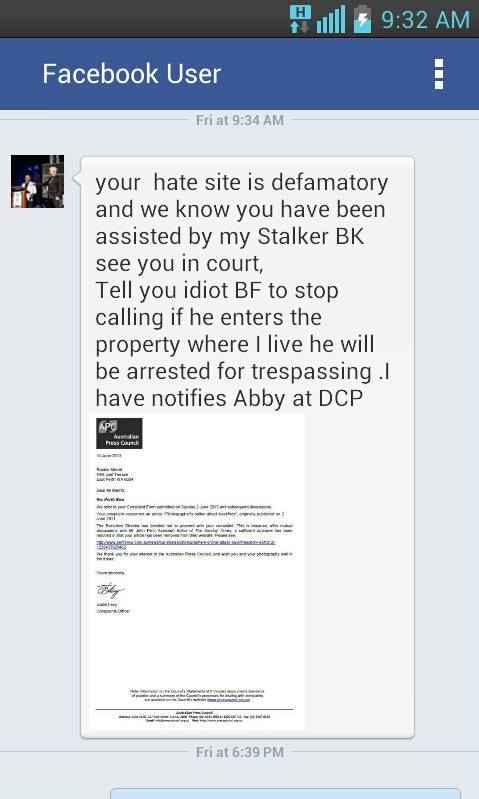The height and width of the screenshot is (799, 479).
Task: Tap the "Fri at 6:39 PM" timestamp
Action: (240, 752)
